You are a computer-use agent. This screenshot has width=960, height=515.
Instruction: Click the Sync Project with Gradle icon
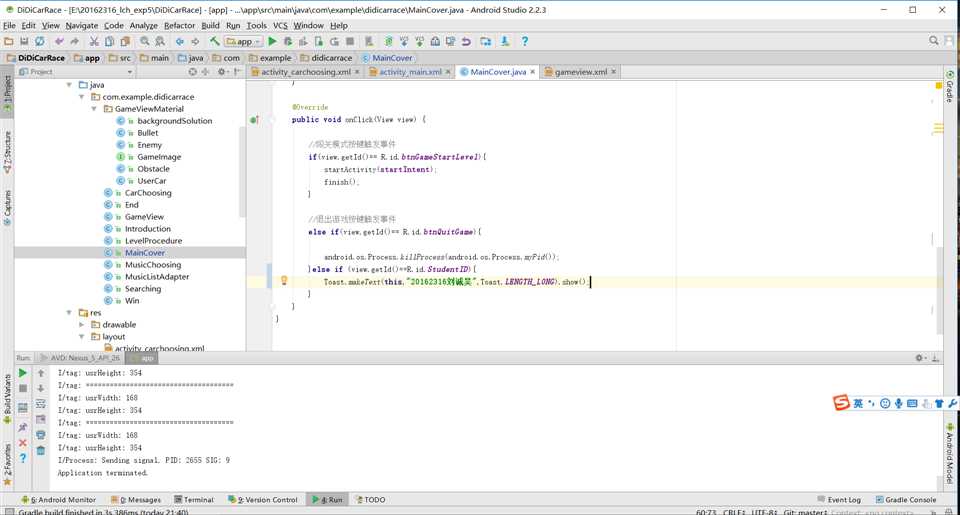pyautogui.click(x=388, y=42)
